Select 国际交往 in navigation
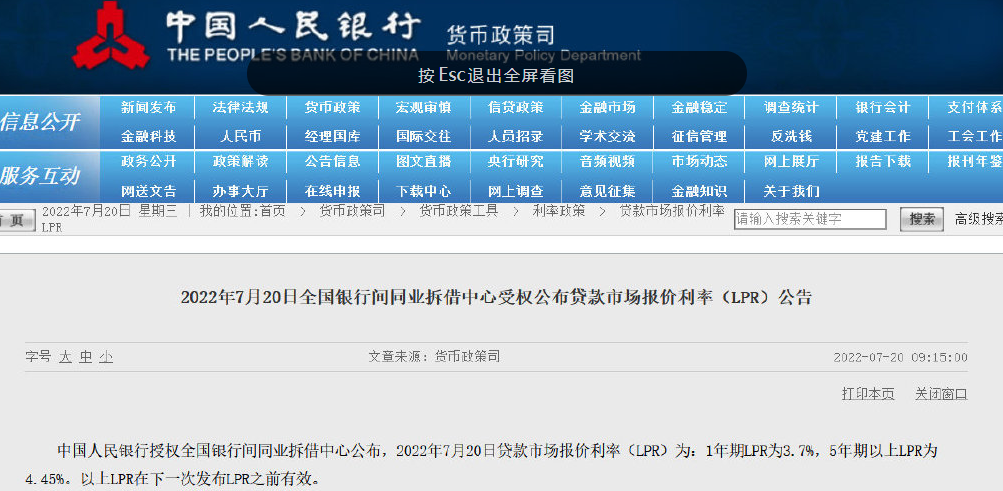The width and height of the screenshot is (1003, 491). [x=423, y=136]
